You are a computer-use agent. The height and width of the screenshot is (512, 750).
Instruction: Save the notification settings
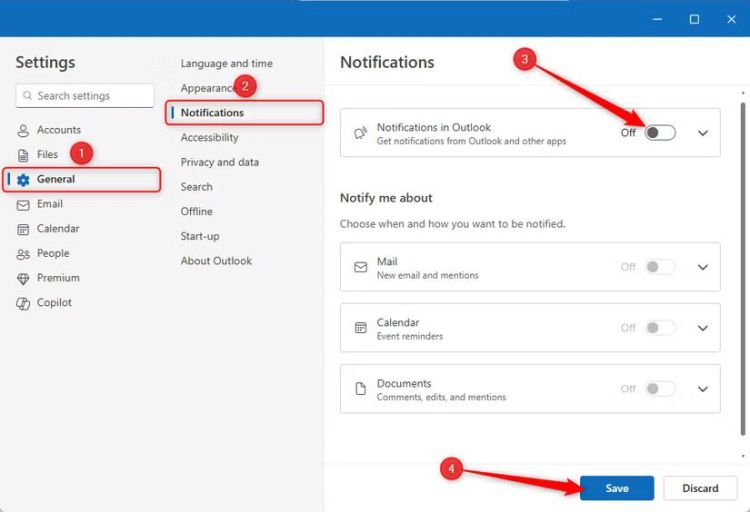[616, 488]
